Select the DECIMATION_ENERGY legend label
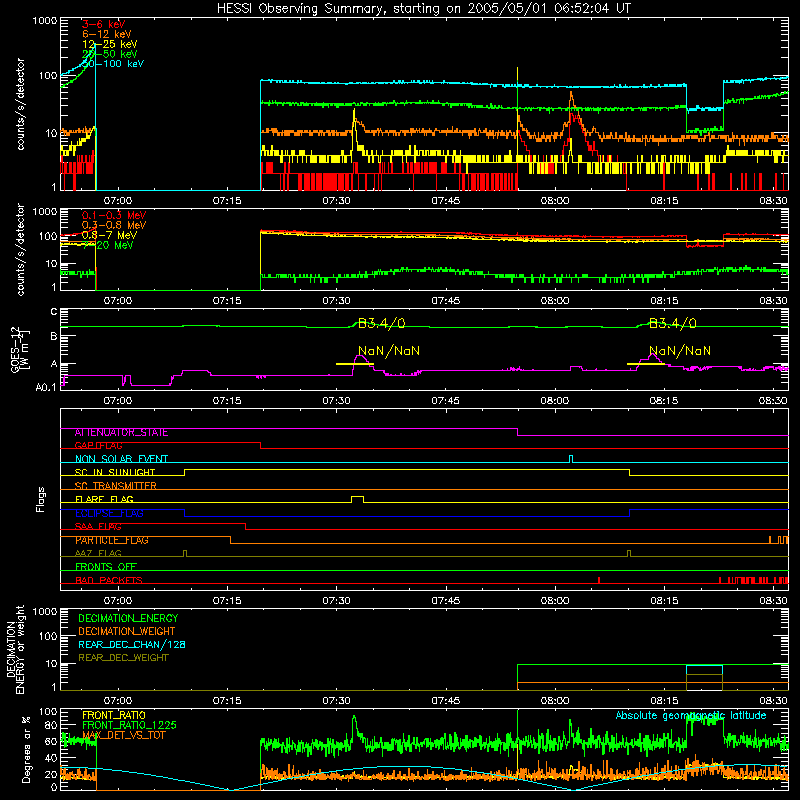Image resolution: width=800 pixels, height=800 pixels. pyautogui.click(x=128, y=618)
